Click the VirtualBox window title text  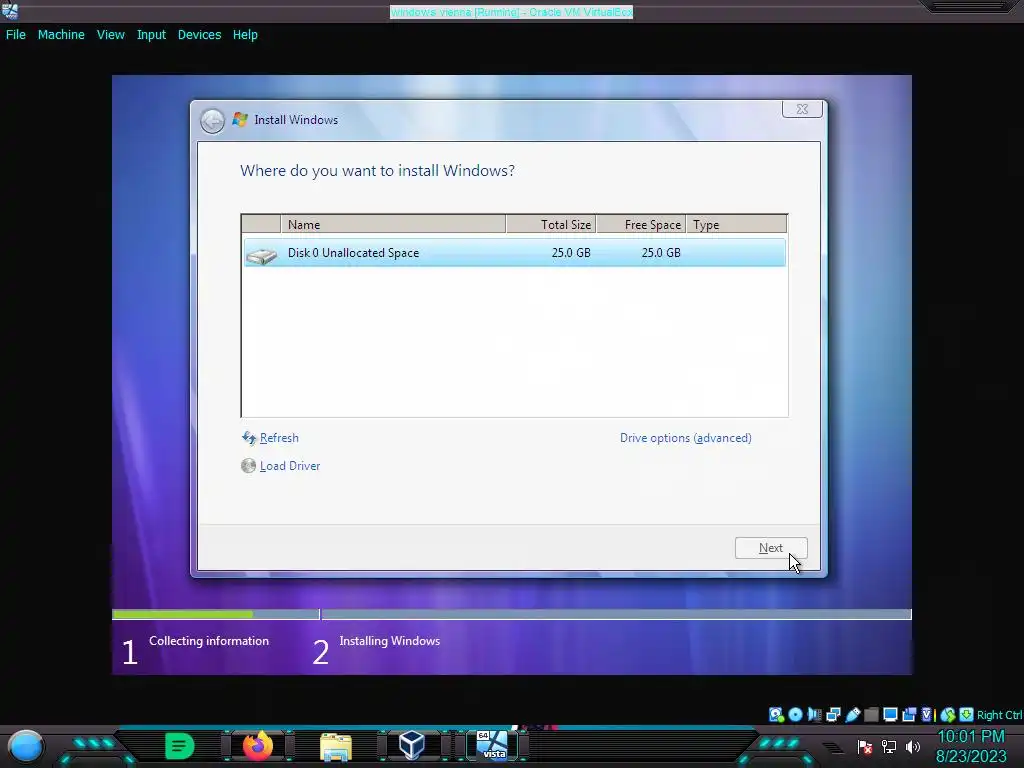tap(511, 12)
